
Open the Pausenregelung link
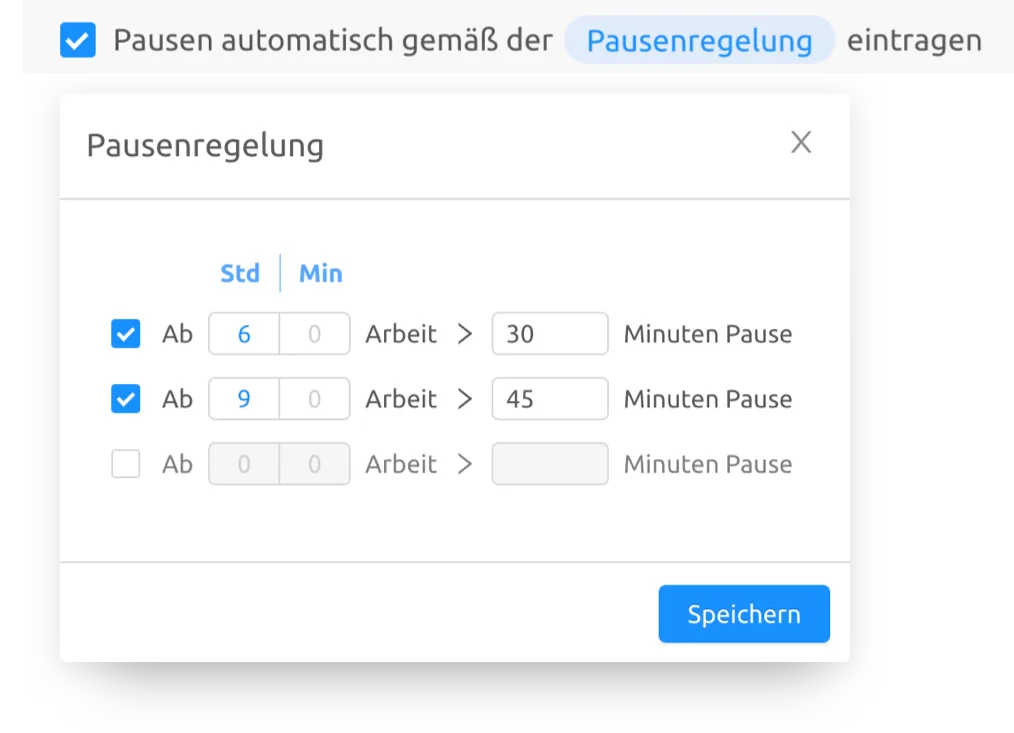[699, 40]
